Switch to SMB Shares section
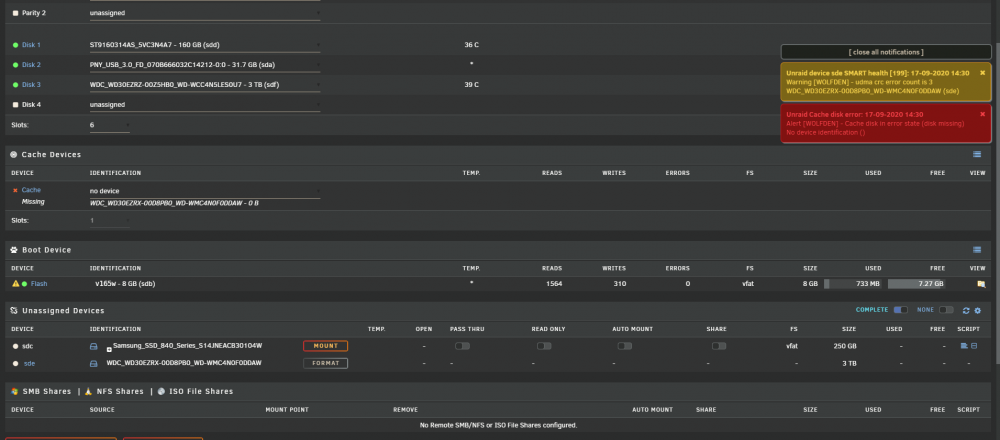The height and width of the screenshot is (440, 1000). pos(47,392)
